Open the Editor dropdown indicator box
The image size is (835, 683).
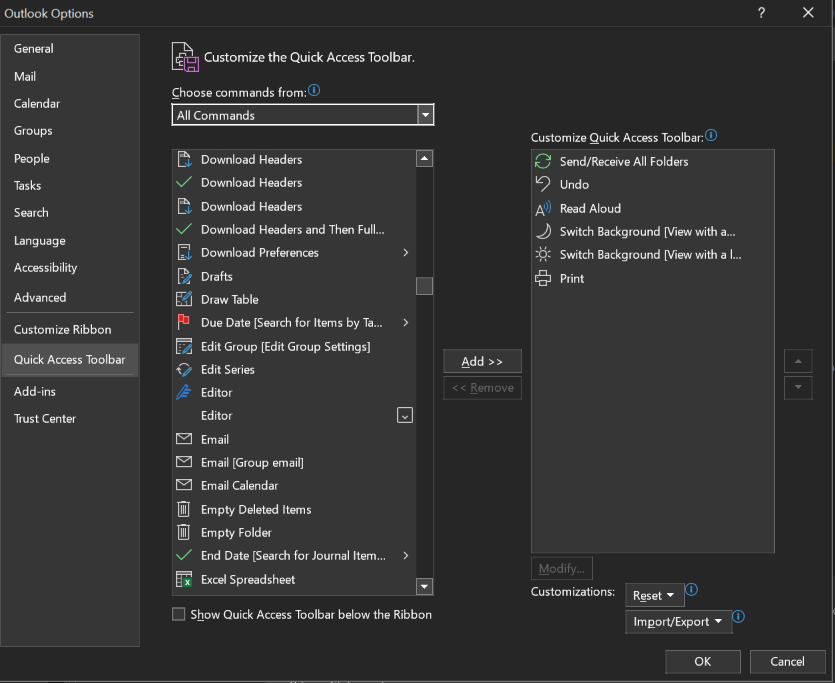(x=405, y=415)
